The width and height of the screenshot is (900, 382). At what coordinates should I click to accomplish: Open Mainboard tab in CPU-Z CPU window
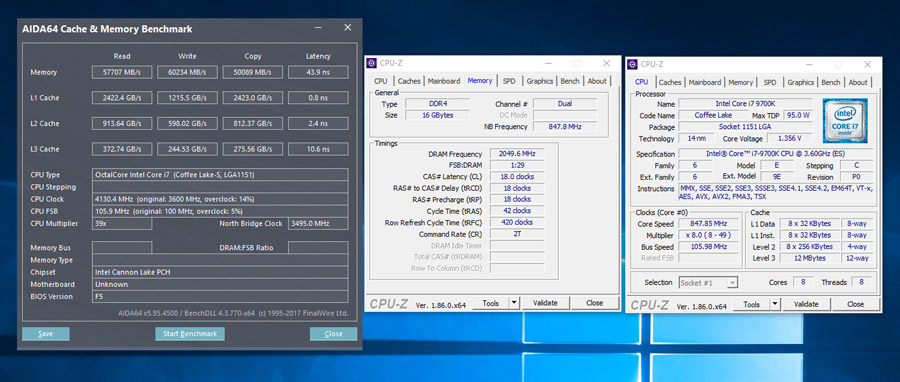[x=705, y=83]
